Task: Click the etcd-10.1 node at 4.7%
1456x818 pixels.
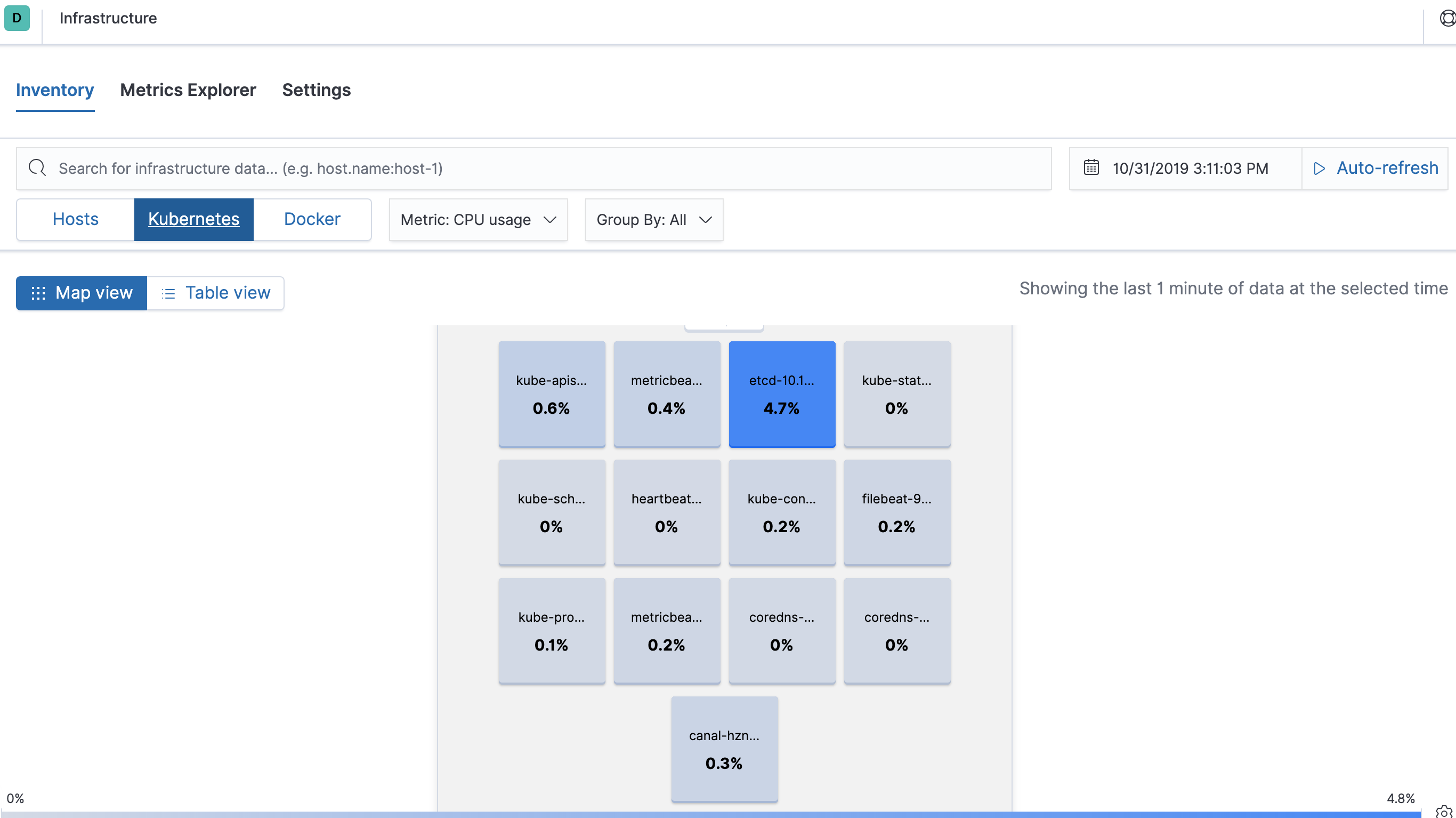Action: [x=782, y=394]
